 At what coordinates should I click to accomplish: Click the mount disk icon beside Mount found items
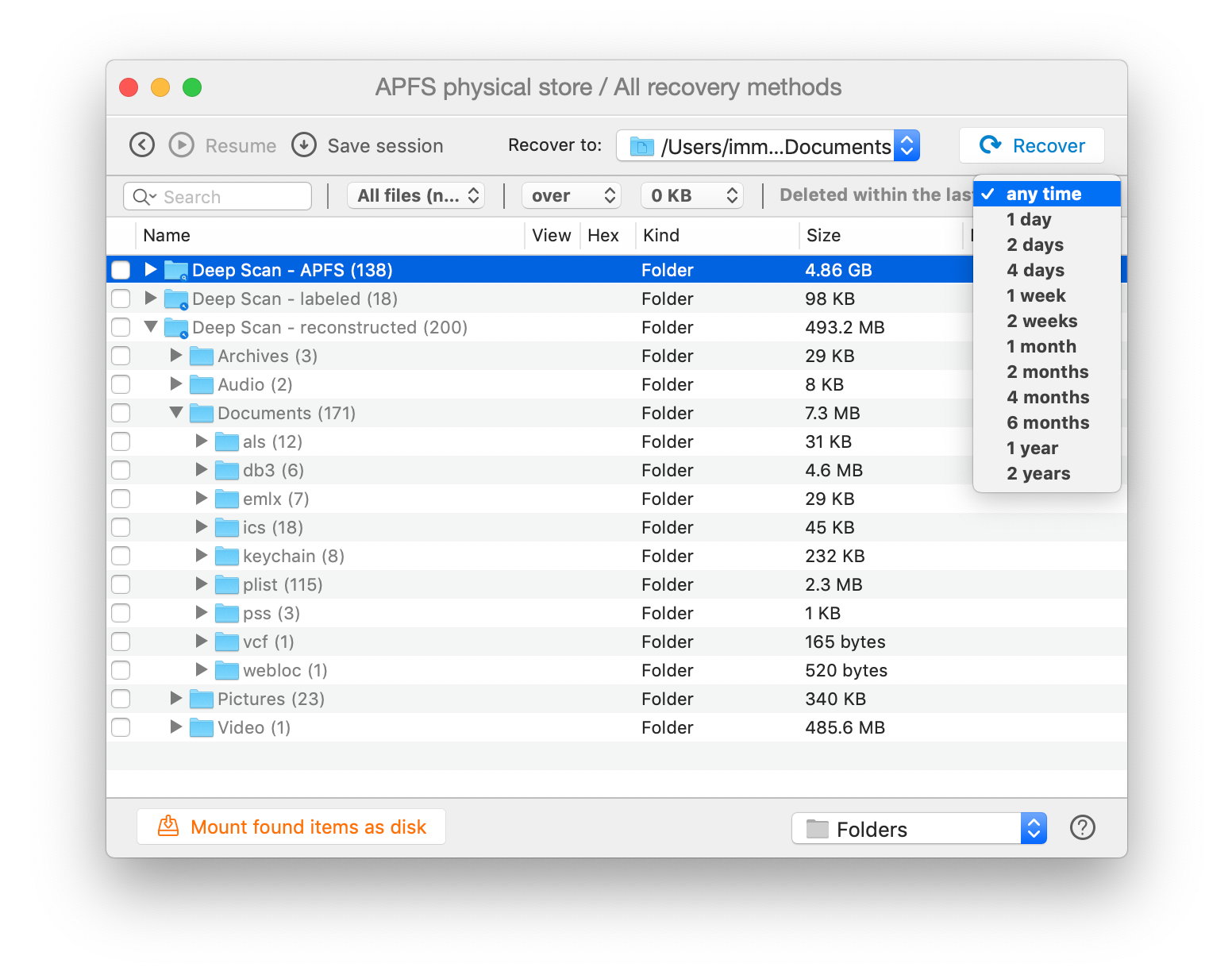pyautogui.click(x=167, y=827)
